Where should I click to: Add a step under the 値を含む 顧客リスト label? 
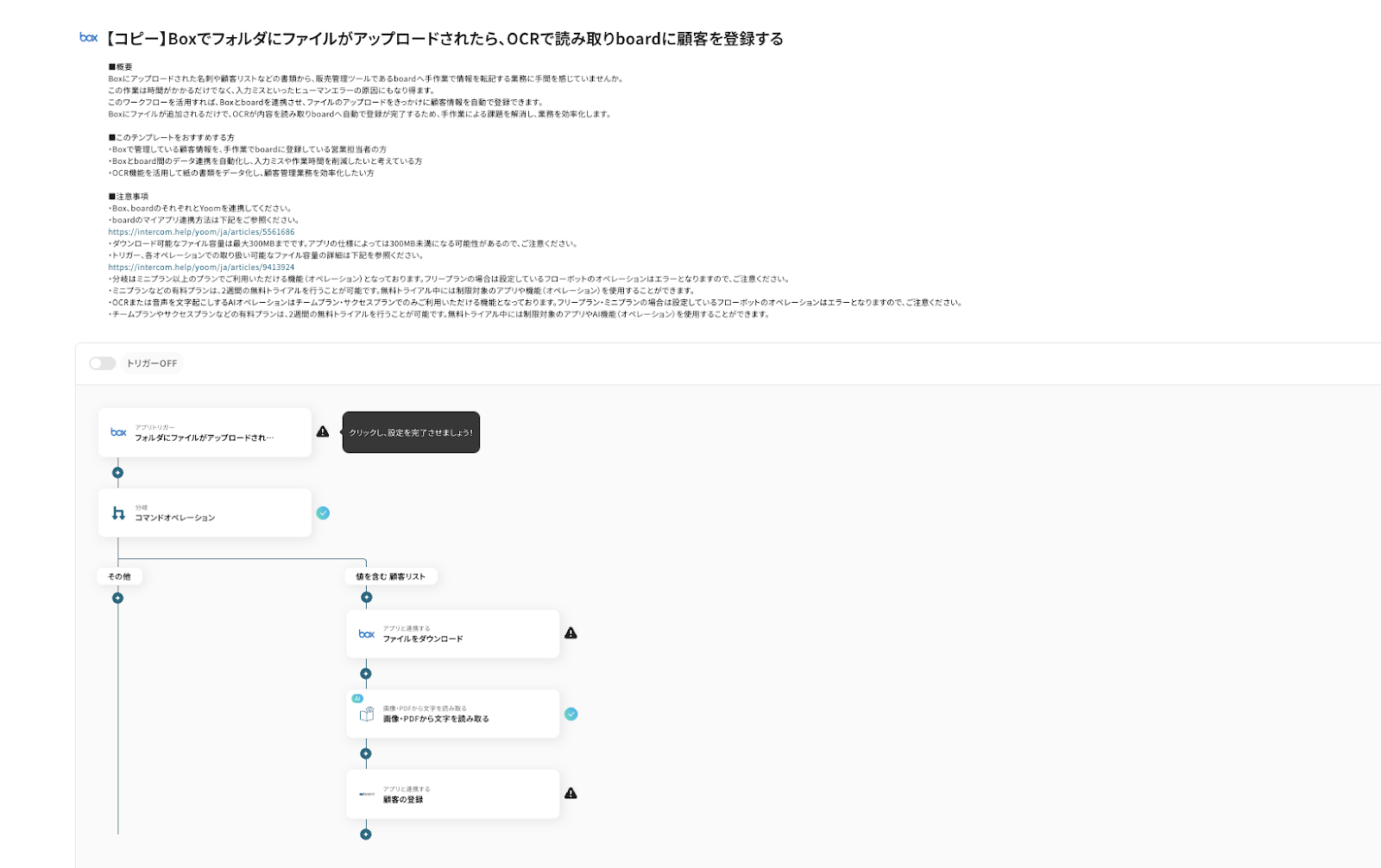tap(366, 597)
